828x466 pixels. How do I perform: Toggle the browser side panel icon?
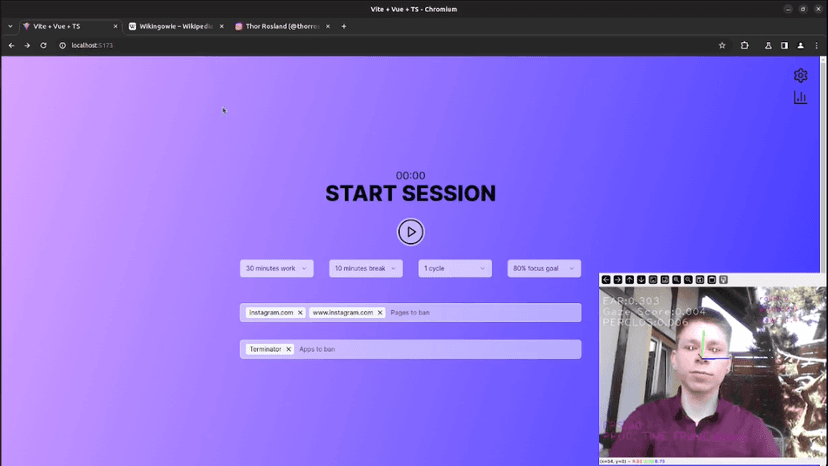coord(784,45)
